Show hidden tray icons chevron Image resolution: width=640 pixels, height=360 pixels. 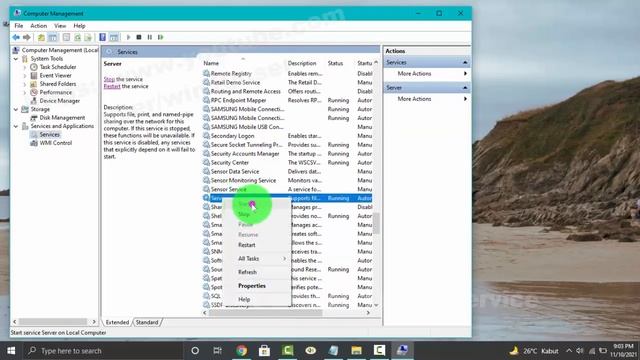tap(569, 351)
